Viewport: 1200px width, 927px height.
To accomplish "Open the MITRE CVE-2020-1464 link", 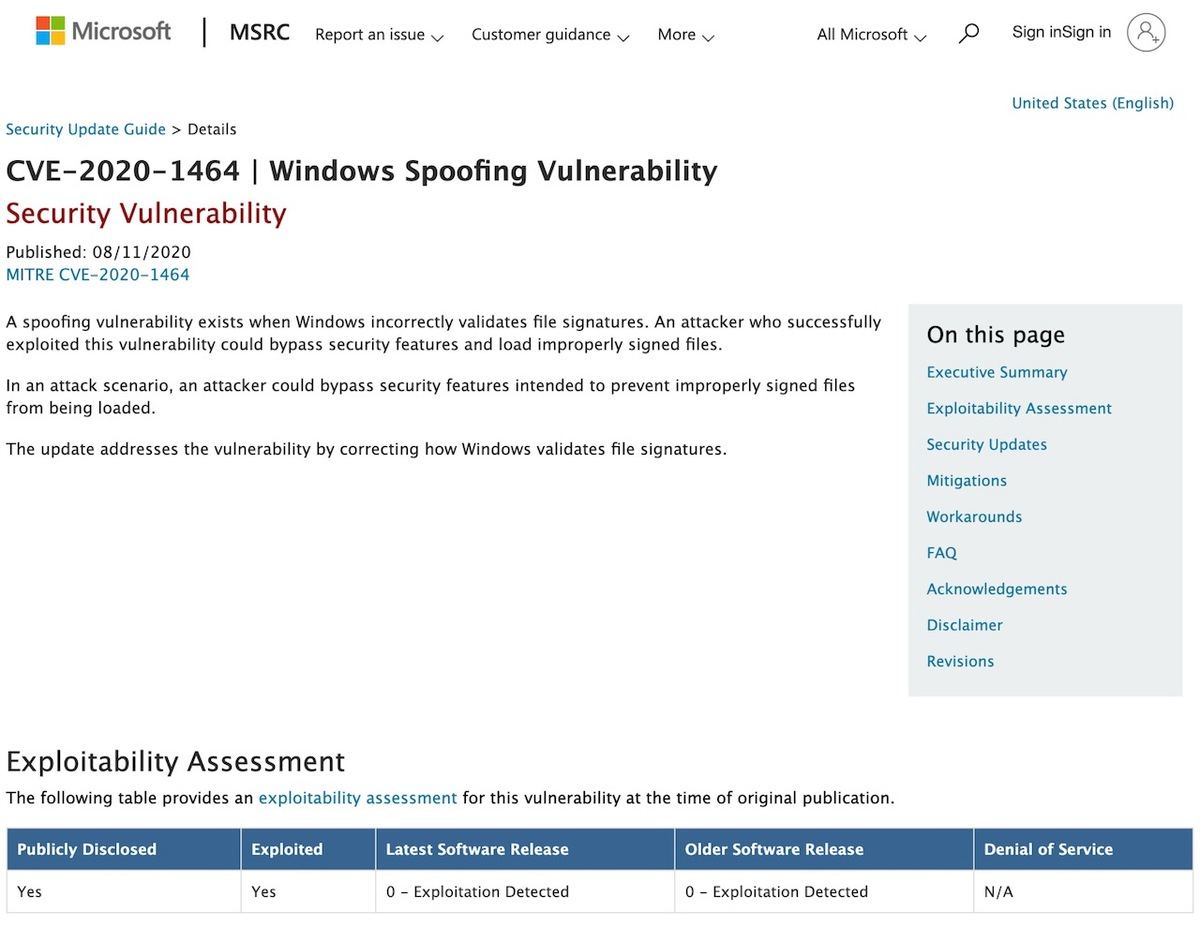I will 98,274.
